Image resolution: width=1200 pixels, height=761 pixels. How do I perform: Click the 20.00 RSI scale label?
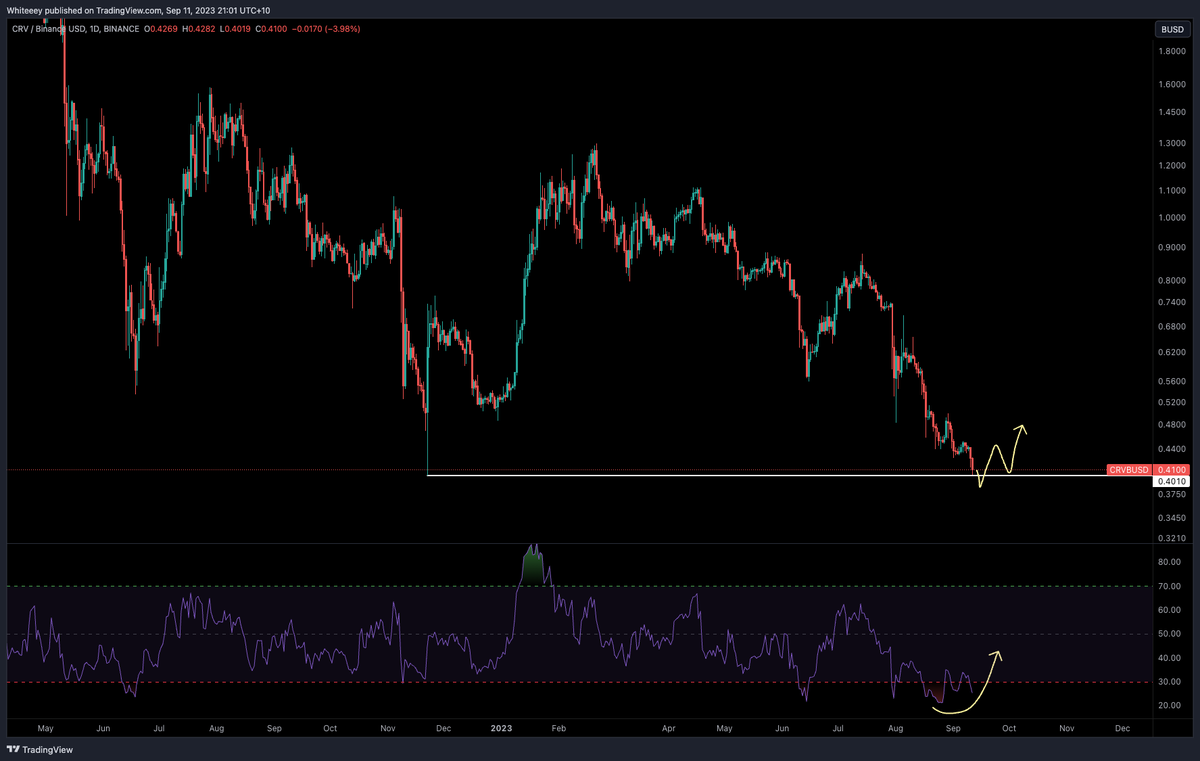(x=1168, y=706)
